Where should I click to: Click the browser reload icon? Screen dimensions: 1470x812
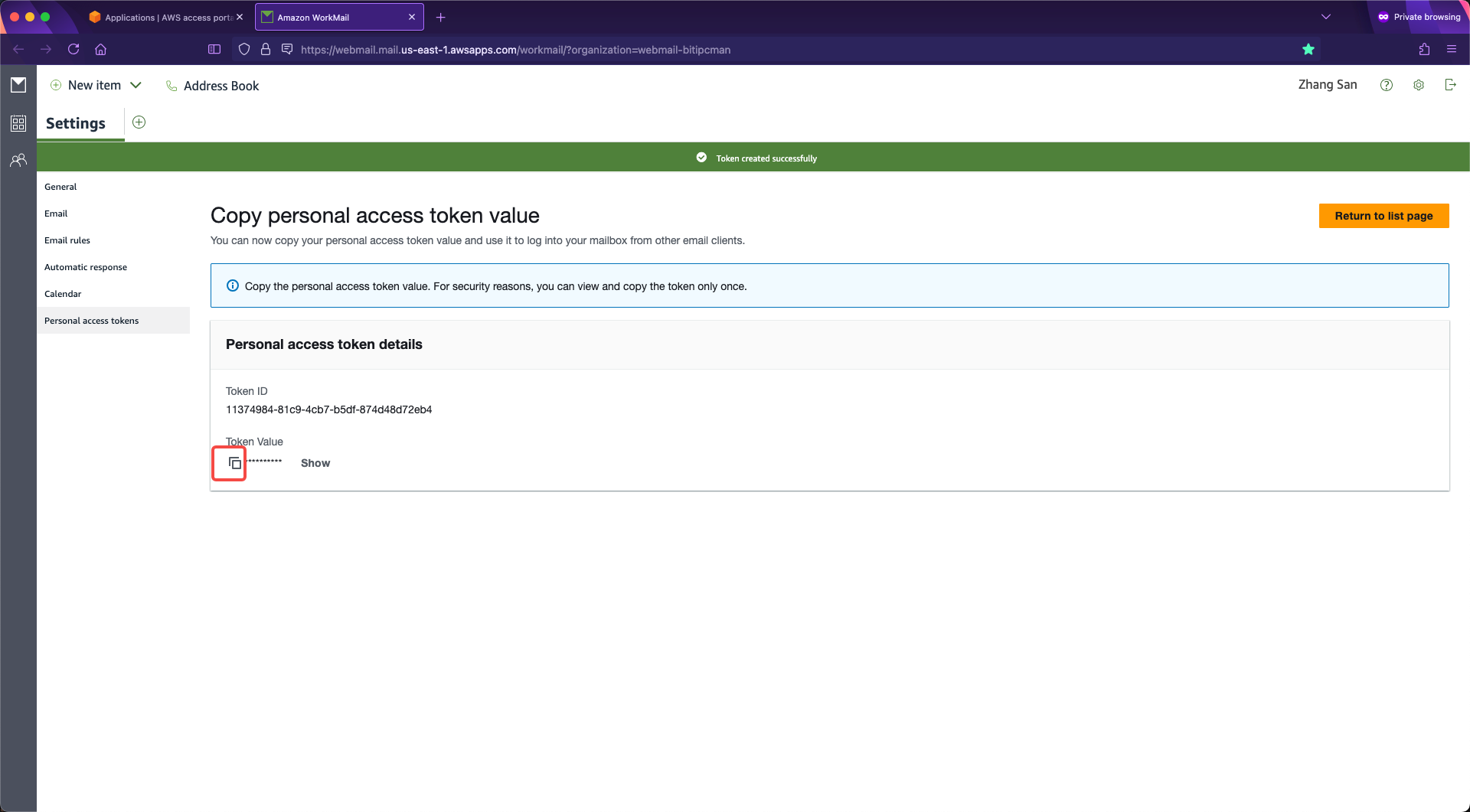(x=73, y=49)
